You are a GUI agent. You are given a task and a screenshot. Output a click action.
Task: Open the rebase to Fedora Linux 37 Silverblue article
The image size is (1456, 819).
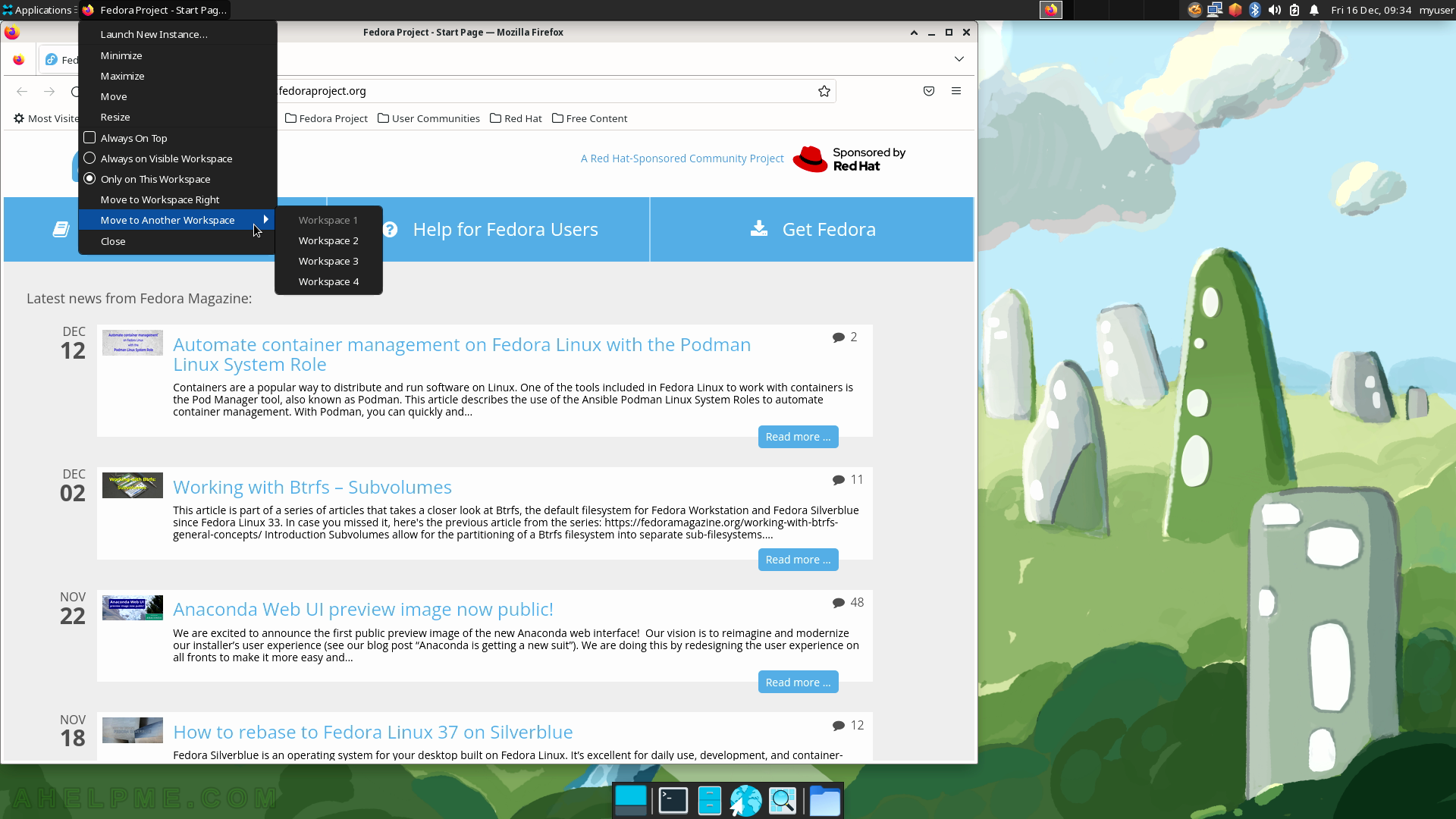tap(373, 732)
